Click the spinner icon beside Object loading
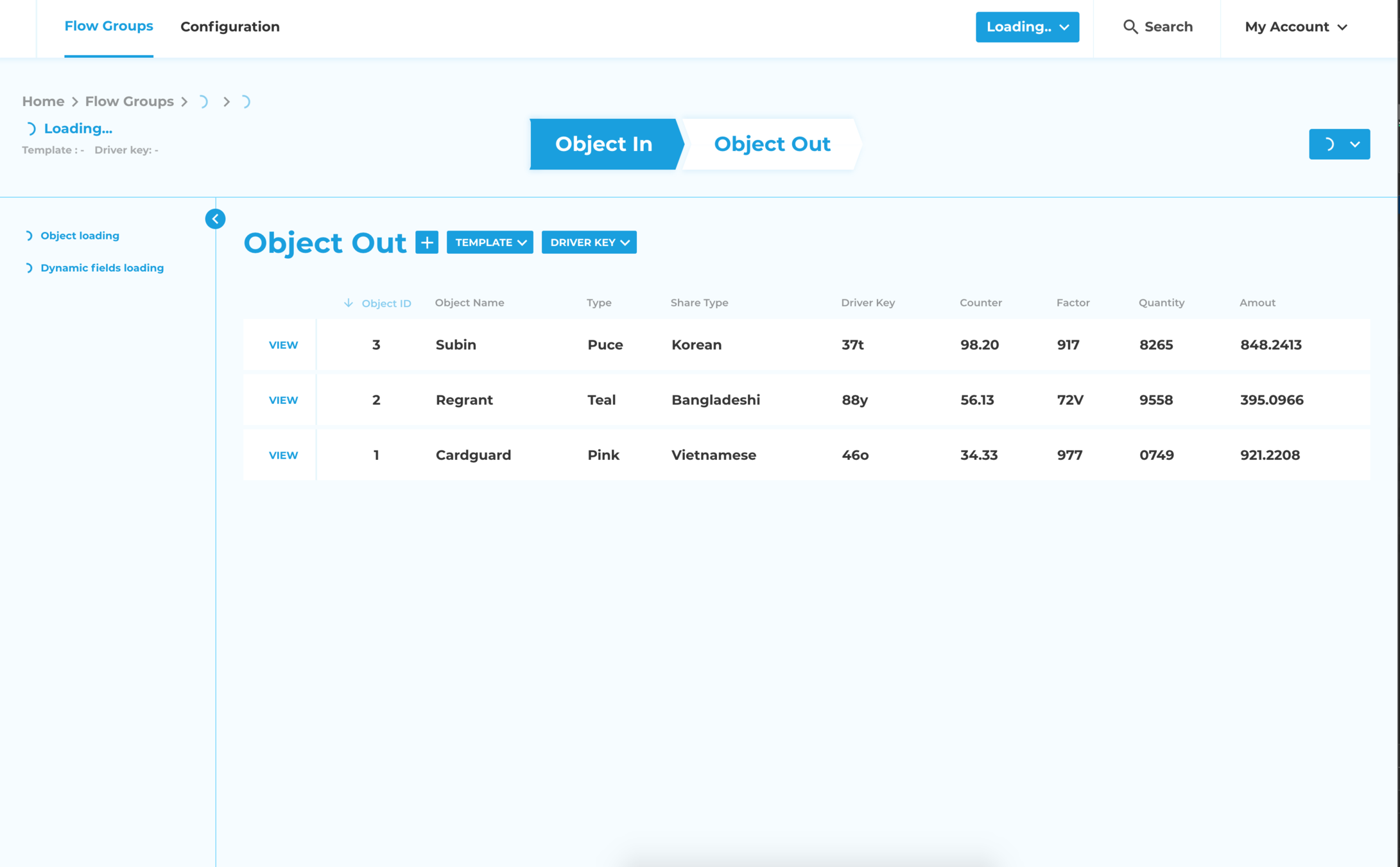The image size is (1400, 867). click(x=28, y=236)
